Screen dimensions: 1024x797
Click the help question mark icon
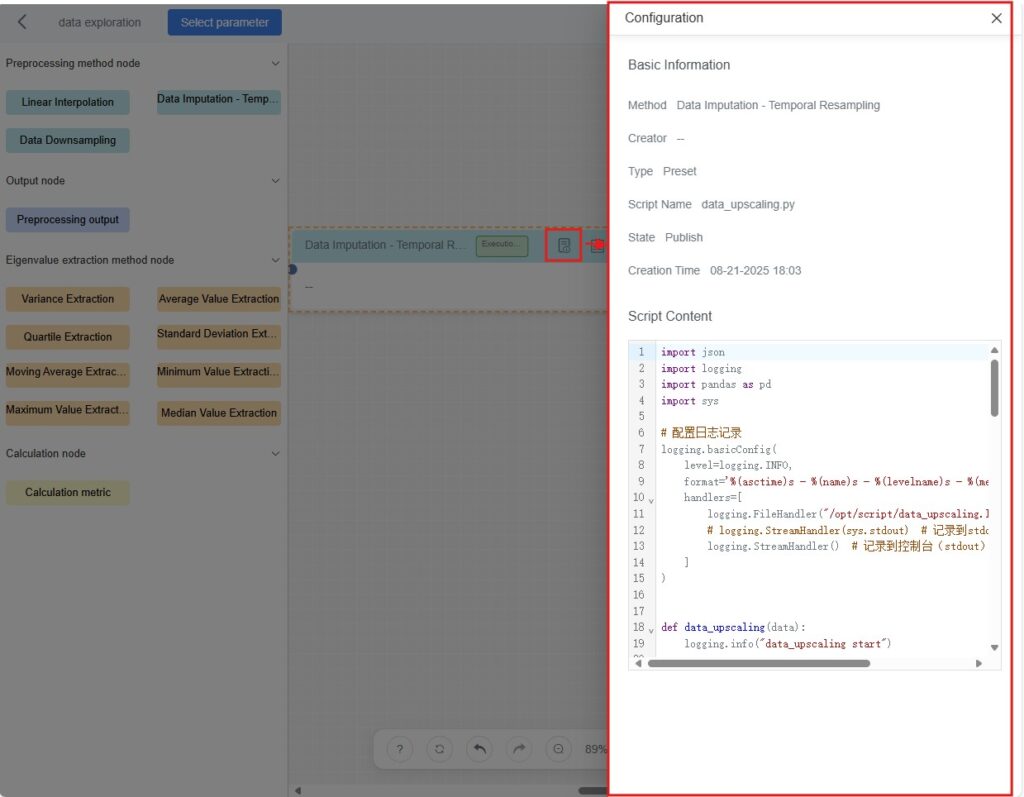click(x=400, y=749)
